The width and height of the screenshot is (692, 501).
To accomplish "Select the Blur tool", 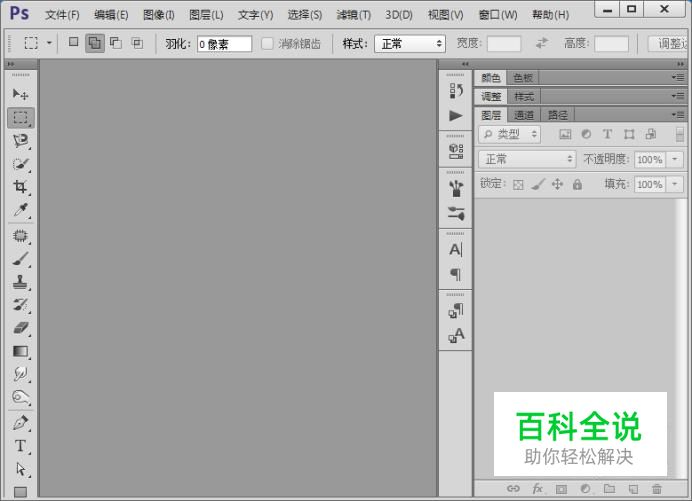I will [x=20, y=374].
